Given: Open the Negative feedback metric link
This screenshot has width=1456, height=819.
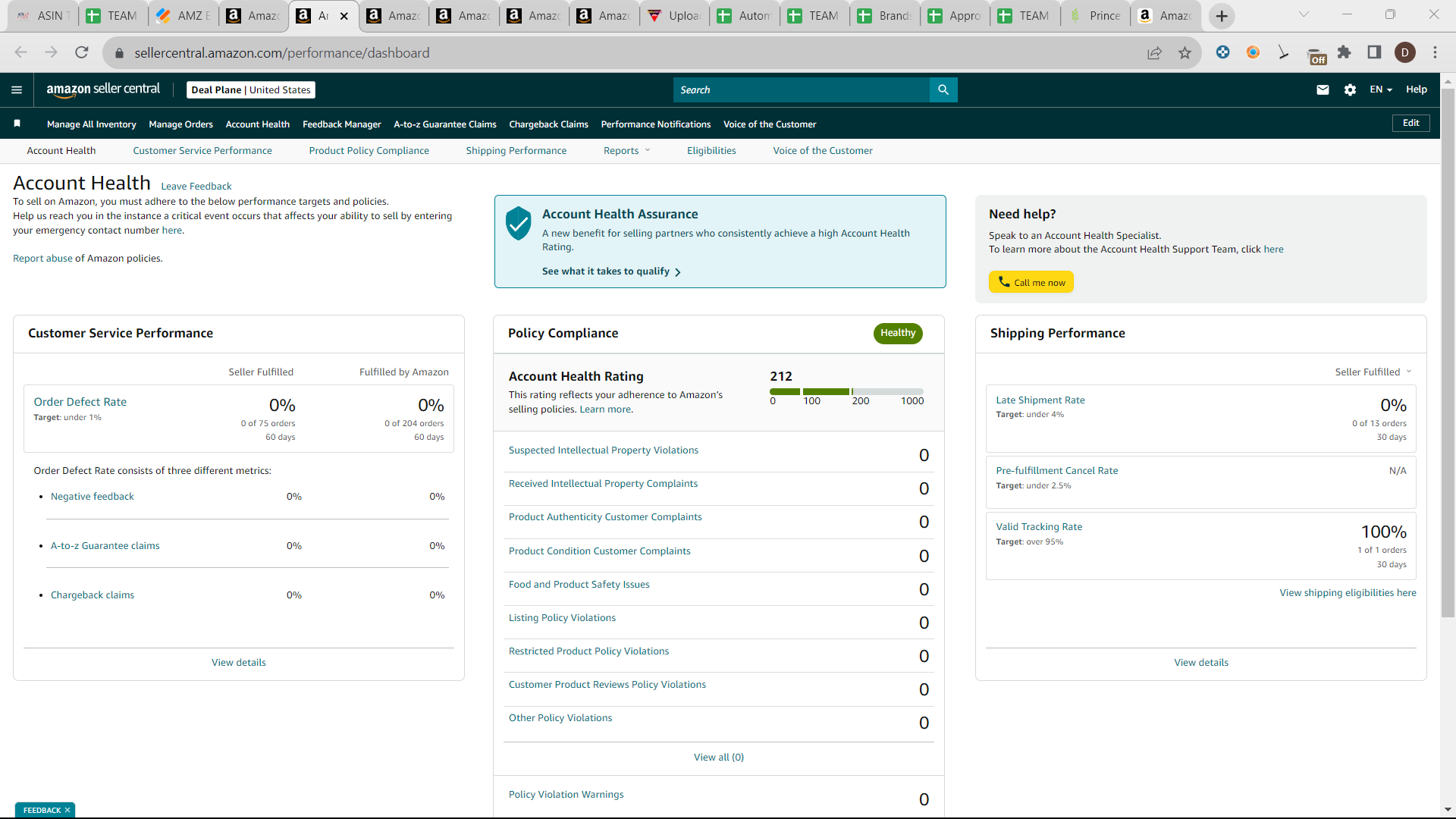Looking at the screenshot, I should [x=92, y=497].
